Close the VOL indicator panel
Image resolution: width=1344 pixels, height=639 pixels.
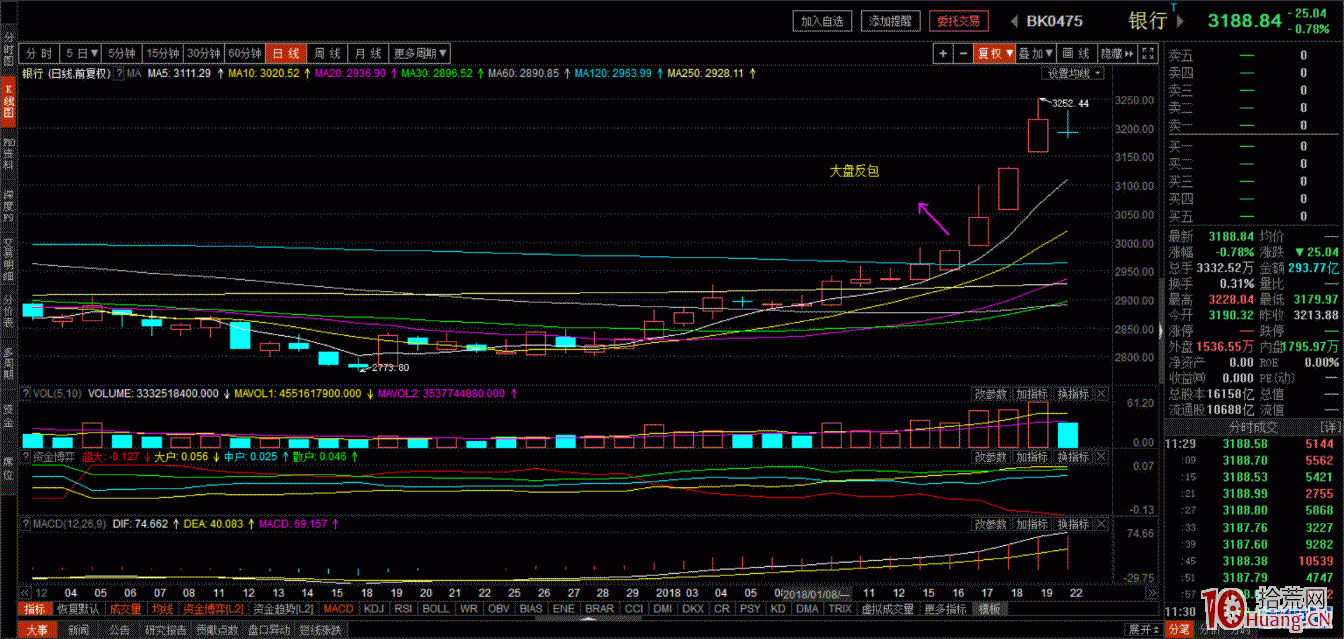[x=1101, y=394]
